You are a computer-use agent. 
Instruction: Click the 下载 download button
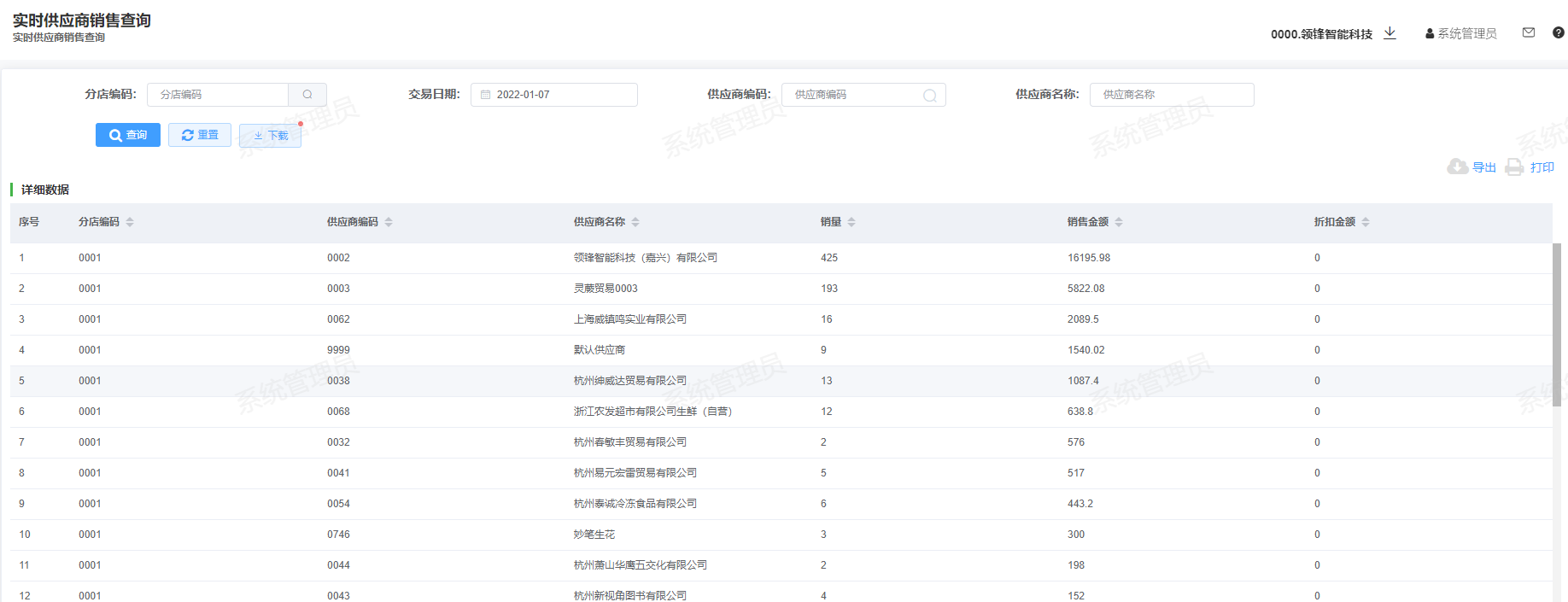[270, 136]
